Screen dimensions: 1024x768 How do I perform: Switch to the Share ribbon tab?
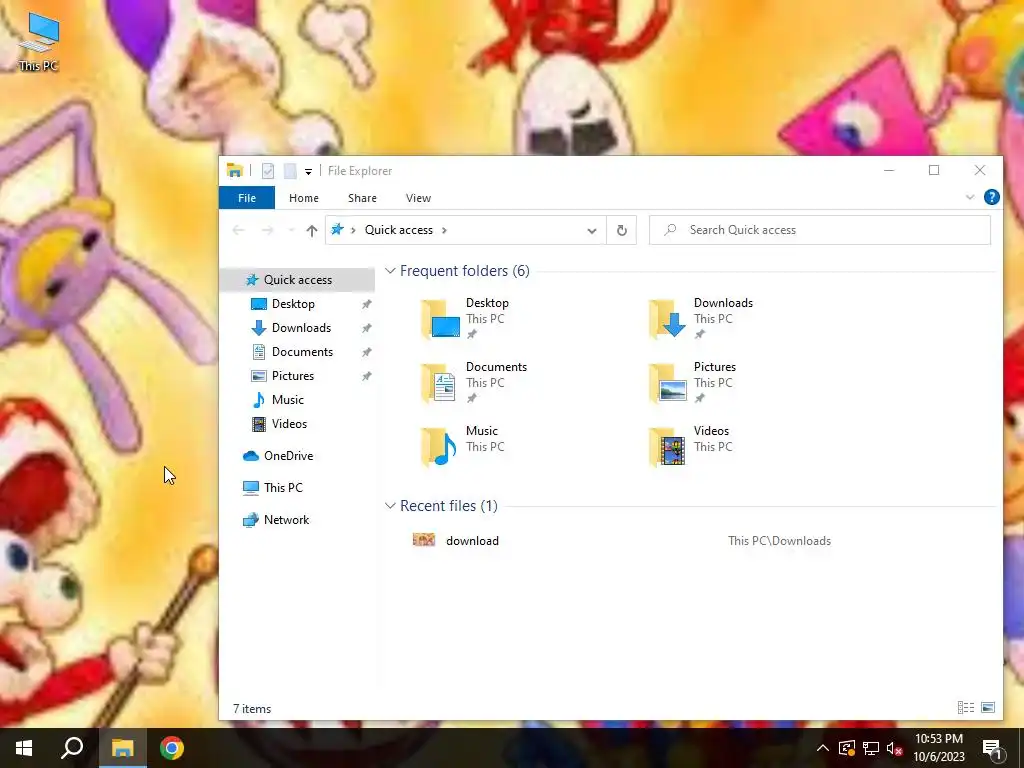[362, 198]
